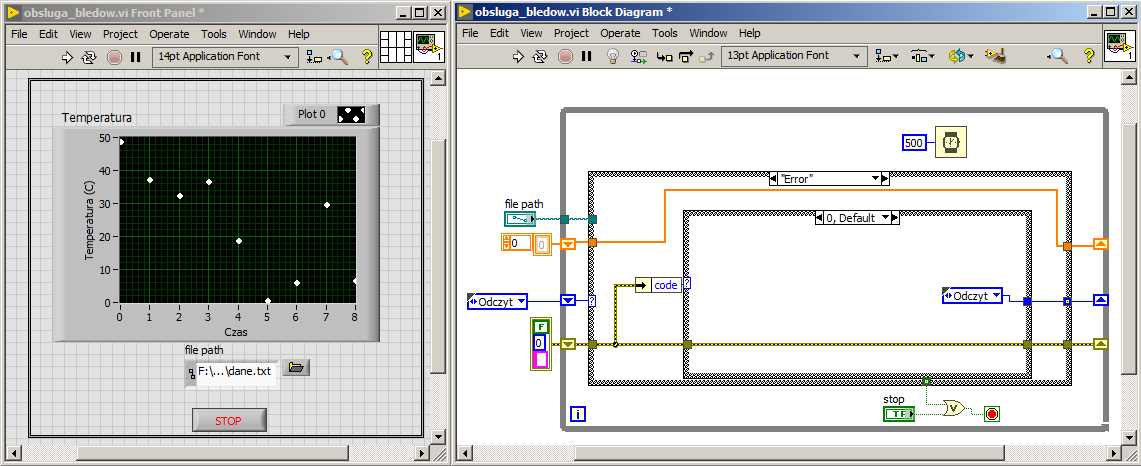Expand the "Error" case selector dropdown
Viewport: 1141px width, 466px height.
874,178
